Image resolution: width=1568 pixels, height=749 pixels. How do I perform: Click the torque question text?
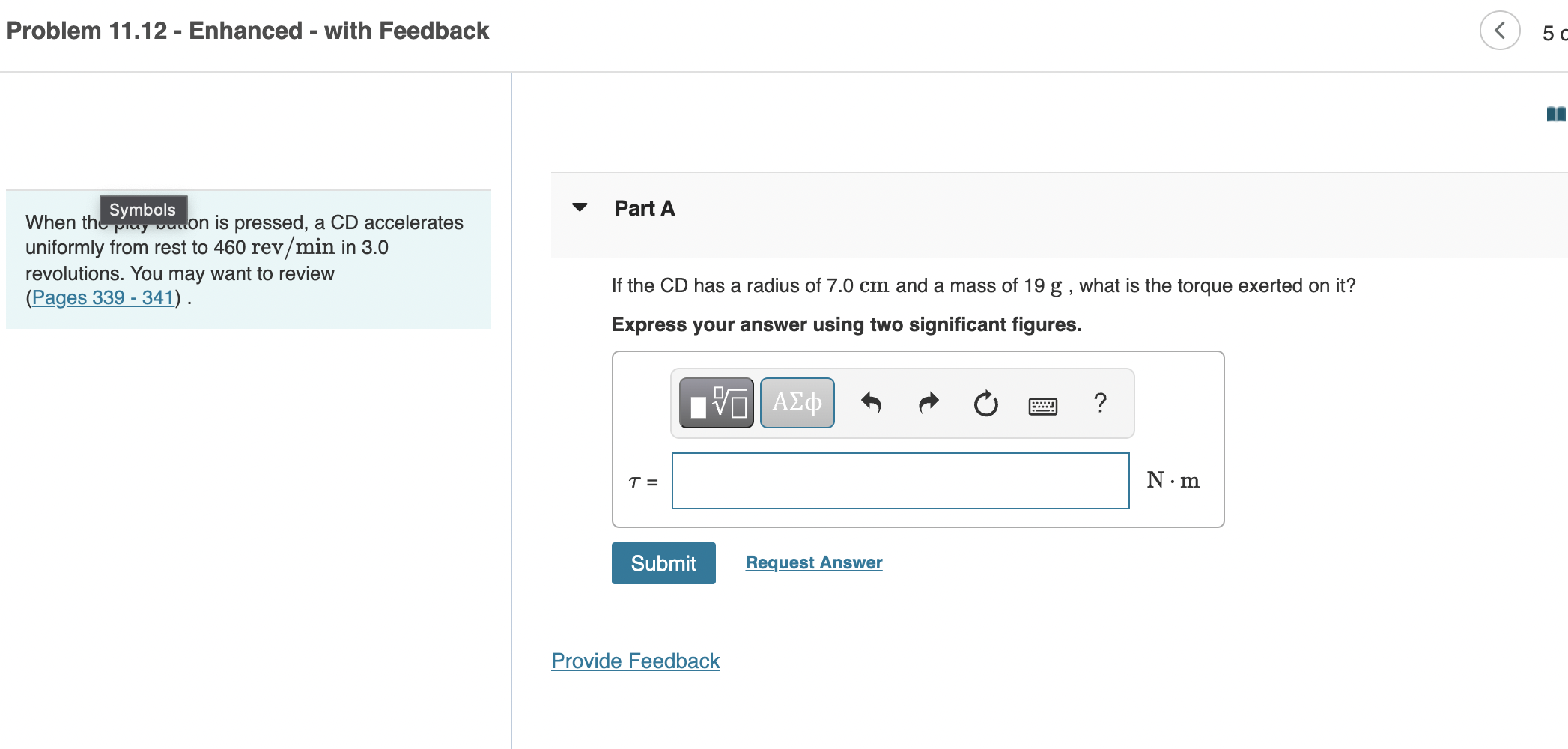coord(983,285)
